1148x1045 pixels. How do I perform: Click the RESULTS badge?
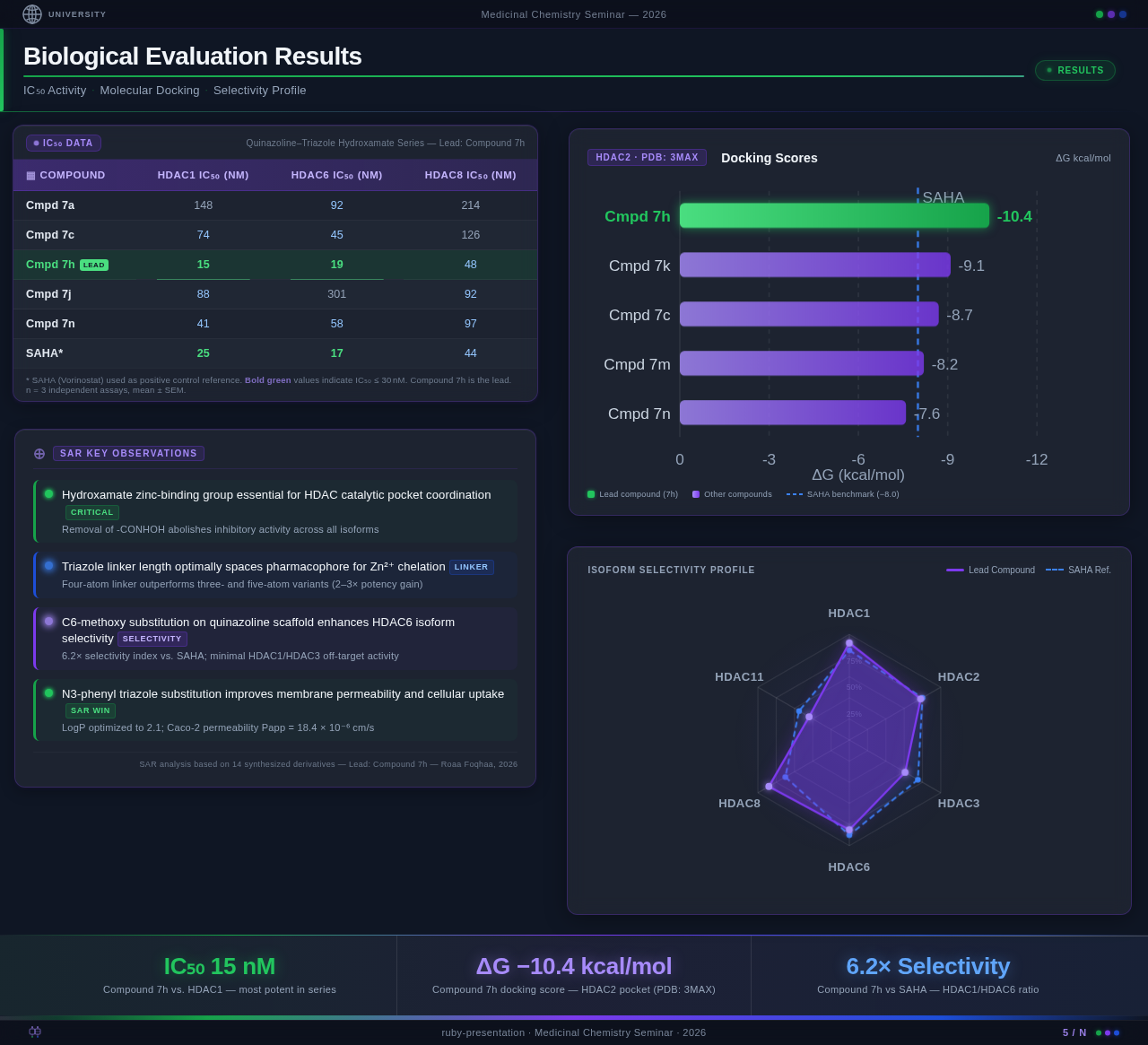[x=1074, y=70]
